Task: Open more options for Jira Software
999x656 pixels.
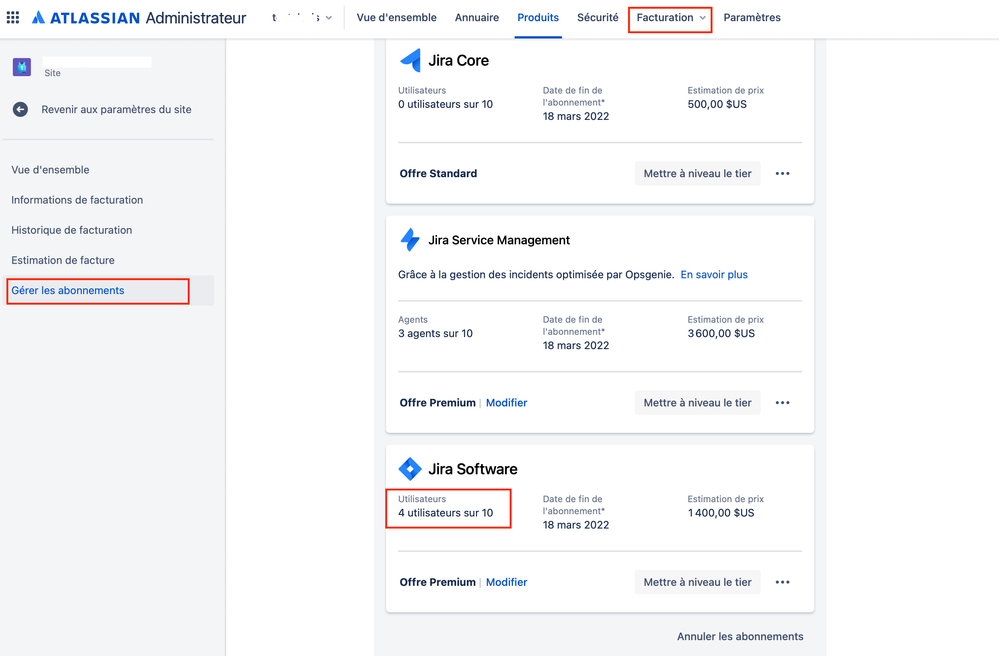Action: point(782,582)
